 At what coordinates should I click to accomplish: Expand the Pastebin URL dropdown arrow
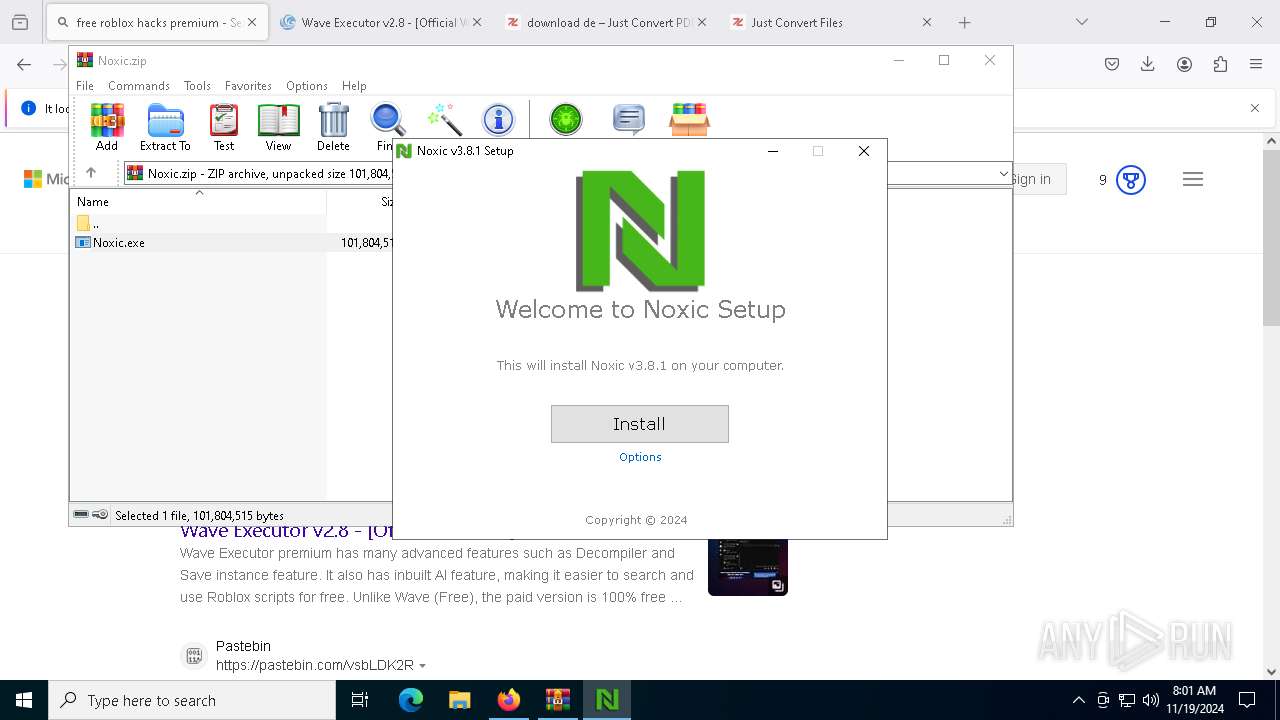[x=422, y=666]
